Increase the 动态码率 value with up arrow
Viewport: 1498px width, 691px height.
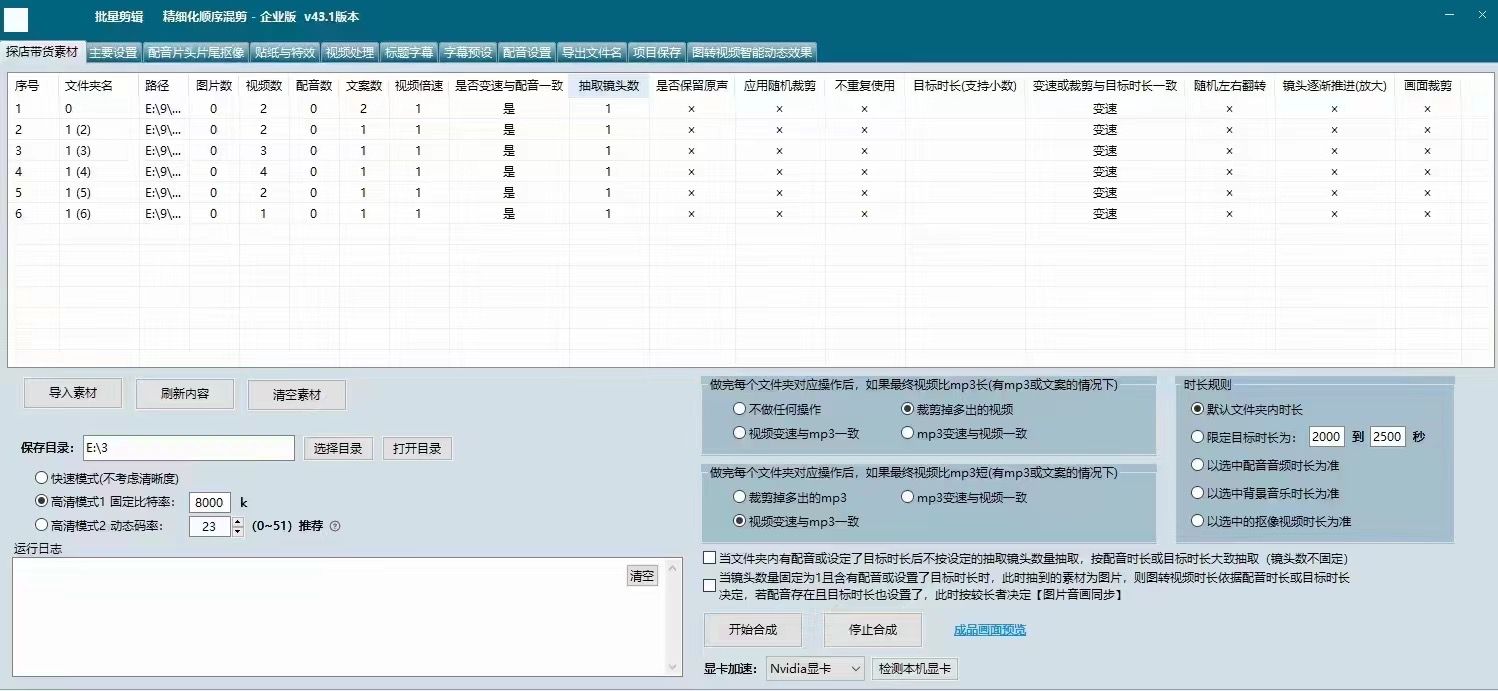(238, 521)
